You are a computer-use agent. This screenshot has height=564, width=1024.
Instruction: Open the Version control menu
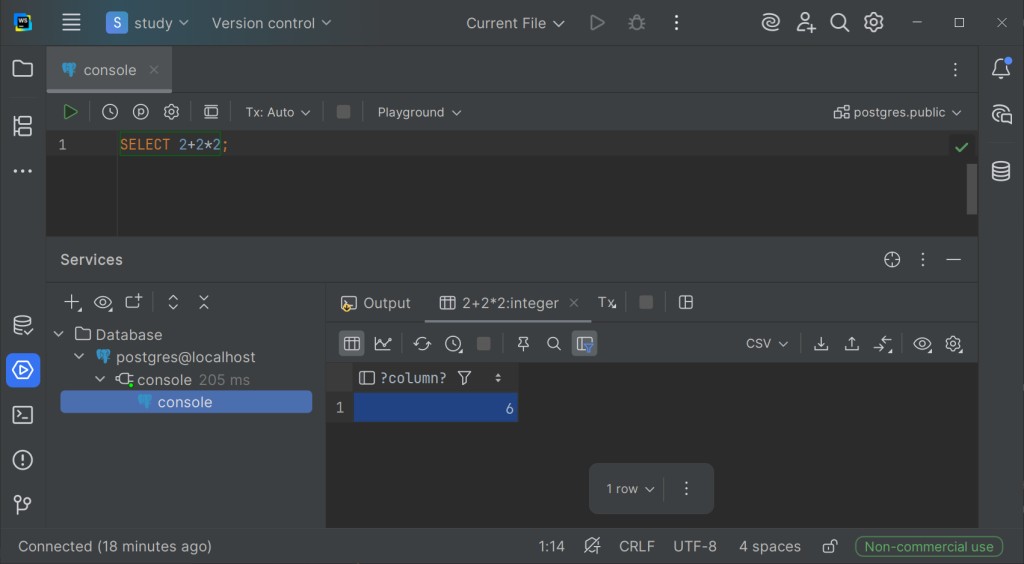[271, 23]
